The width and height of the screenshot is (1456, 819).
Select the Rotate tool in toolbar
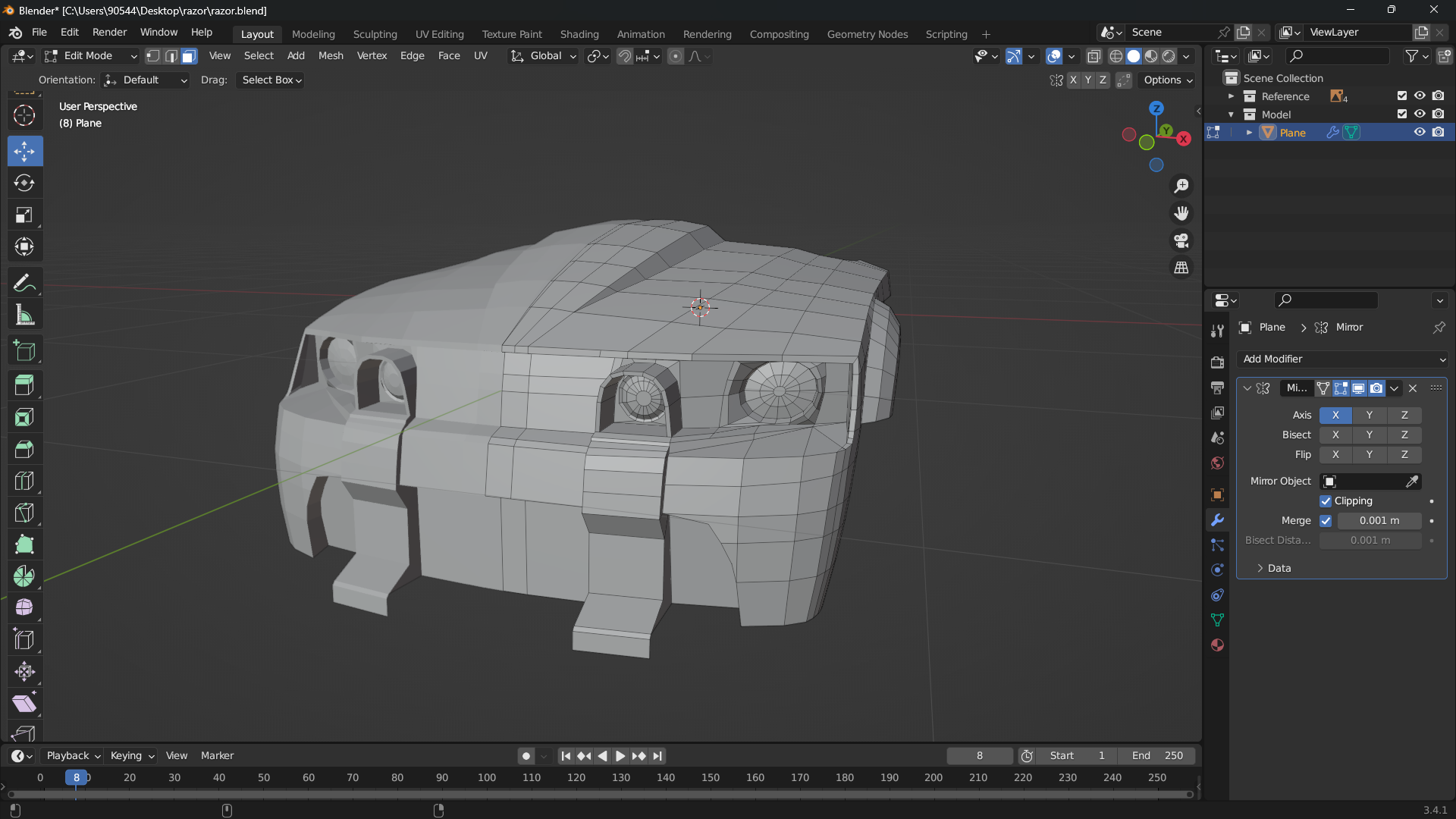click(24, 183)
